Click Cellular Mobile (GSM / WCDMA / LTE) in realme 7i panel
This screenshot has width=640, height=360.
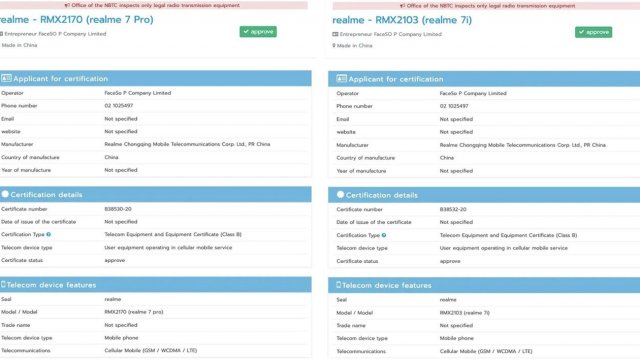486,351
